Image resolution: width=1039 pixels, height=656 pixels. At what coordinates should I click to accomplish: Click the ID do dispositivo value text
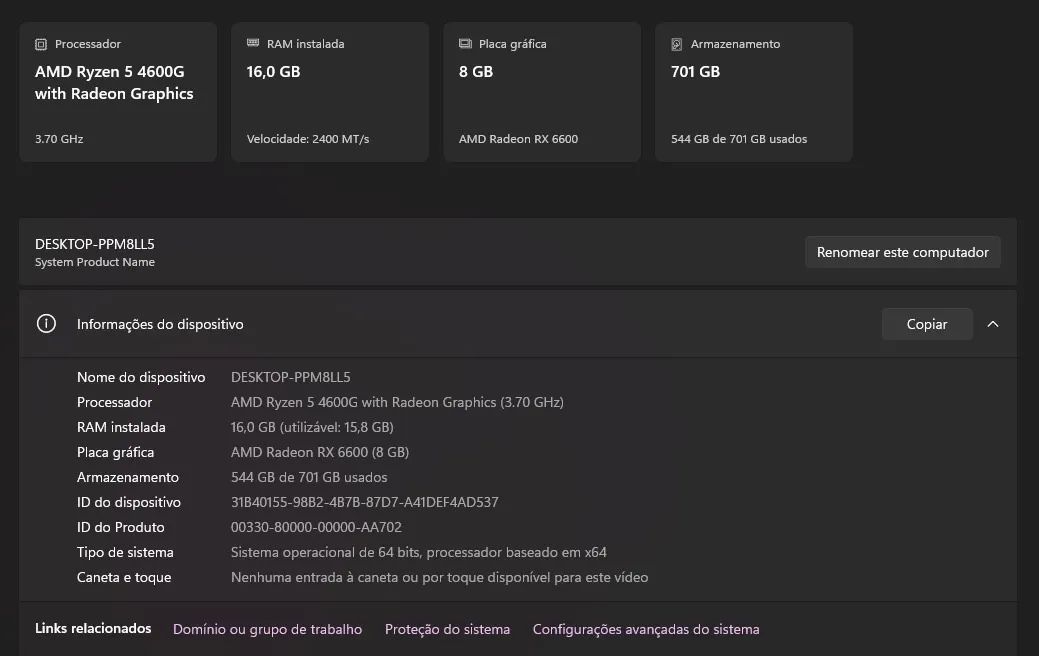tap(364, 502)
